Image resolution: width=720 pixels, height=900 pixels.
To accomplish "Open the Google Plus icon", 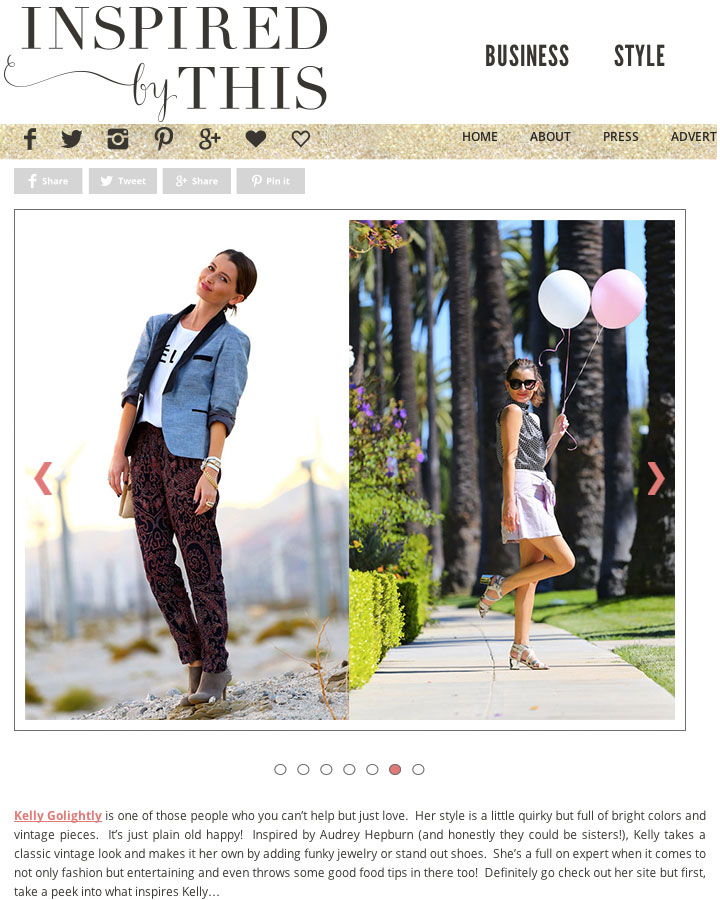I will [210, 139].
